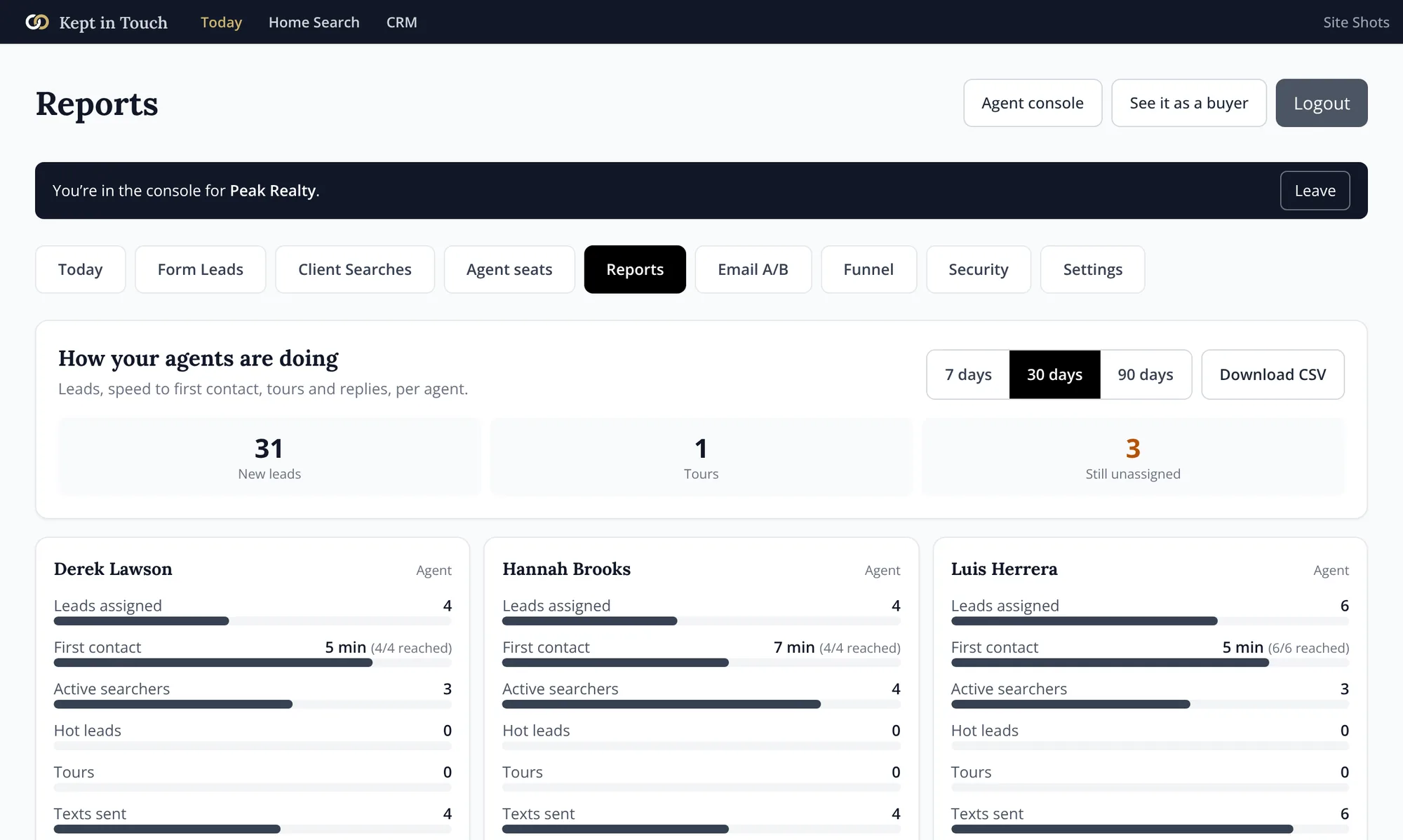Click Derek Lawson's Hot leads label
Image resolution: width=1403 pixels, height=840 pixels.
click(x=88, y=731)
